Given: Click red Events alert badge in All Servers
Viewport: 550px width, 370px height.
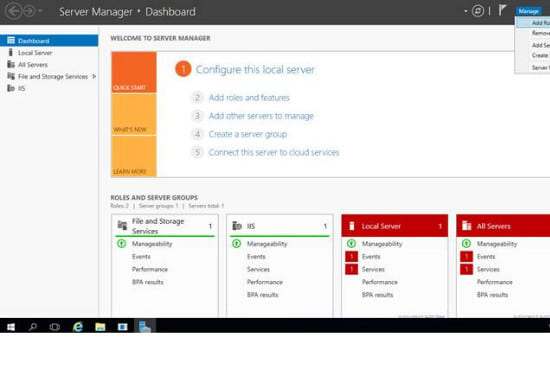Looking at the screenshot, I should [x=466, y=256].
